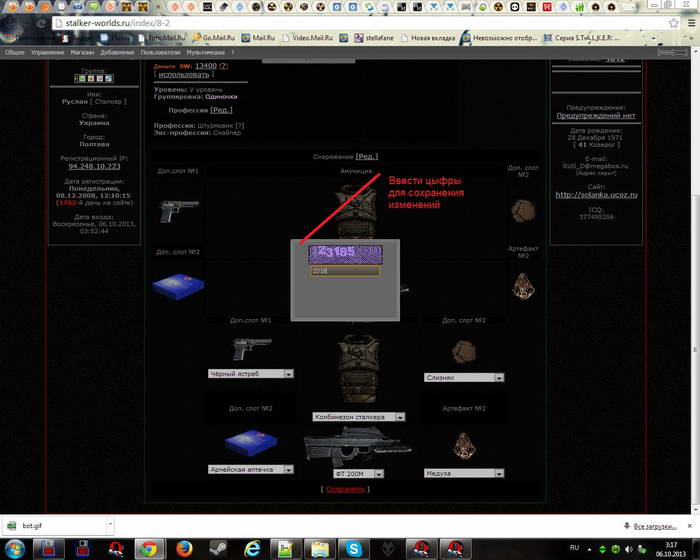
Task: Open the Невозможно отобр... bookmark
Action: click(500, 38)
